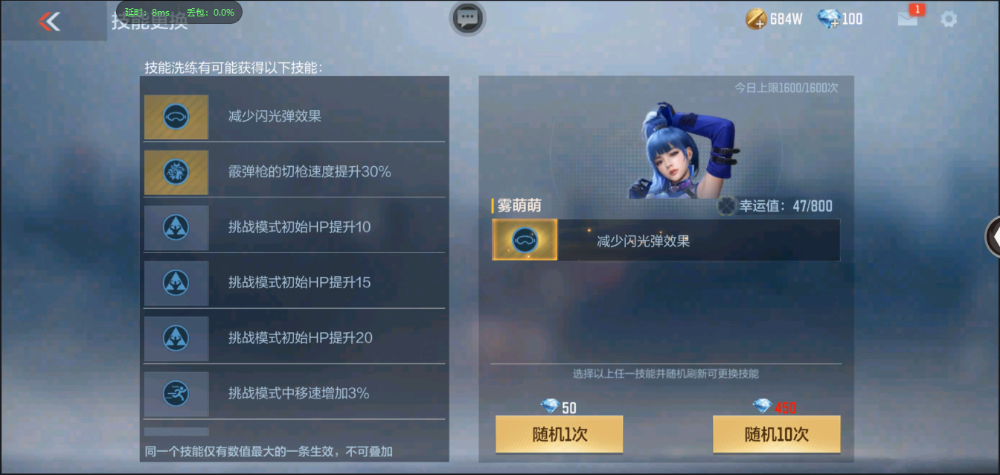Select the running icon for 挑战模式中移速增加3%

point(176,394)
